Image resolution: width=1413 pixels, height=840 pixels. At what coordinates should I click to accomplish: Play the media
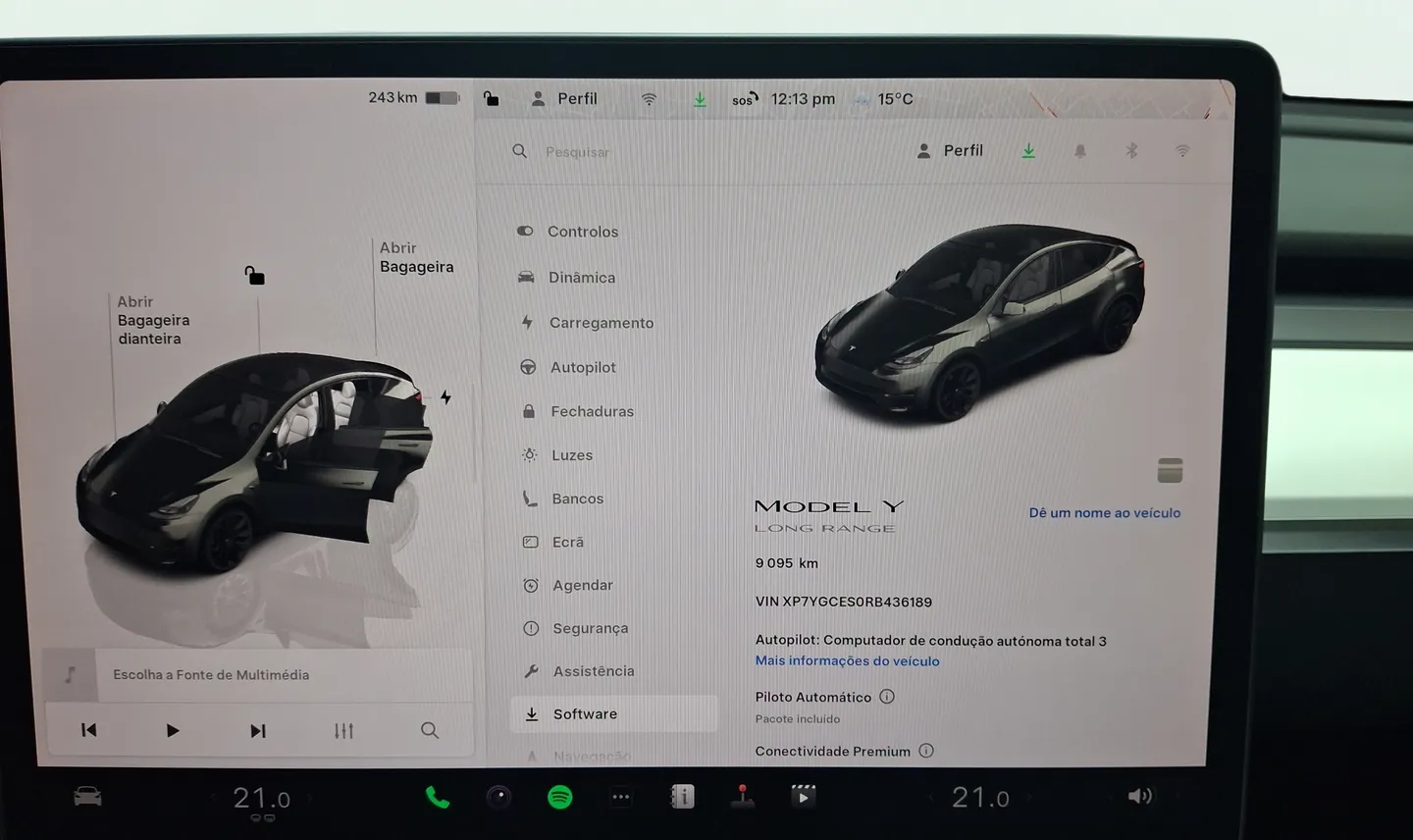173,730
